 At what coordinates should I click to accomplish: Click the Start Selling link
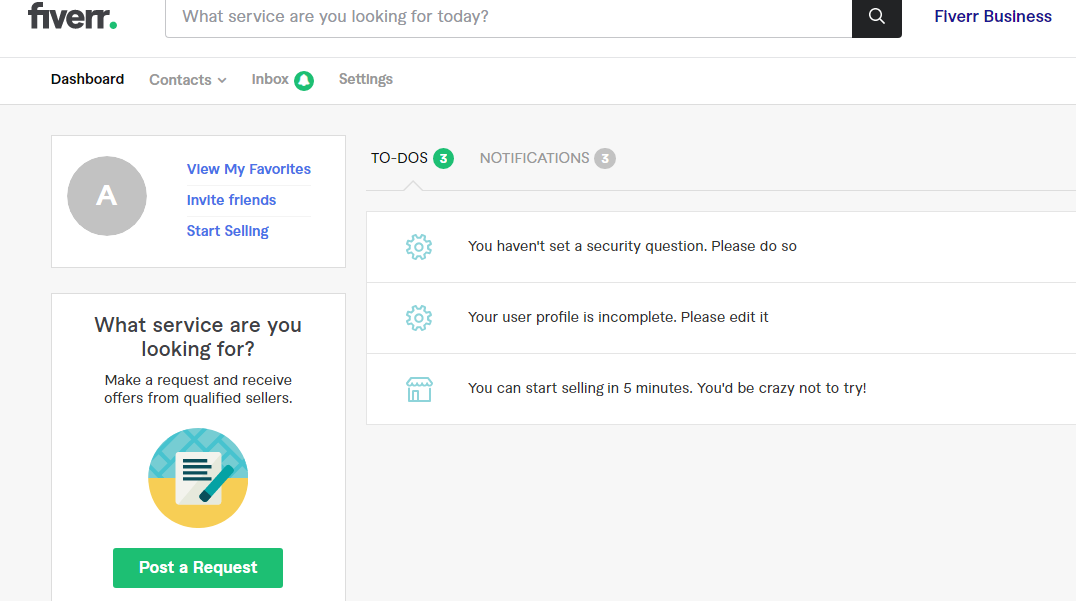[x=228, y=231]
